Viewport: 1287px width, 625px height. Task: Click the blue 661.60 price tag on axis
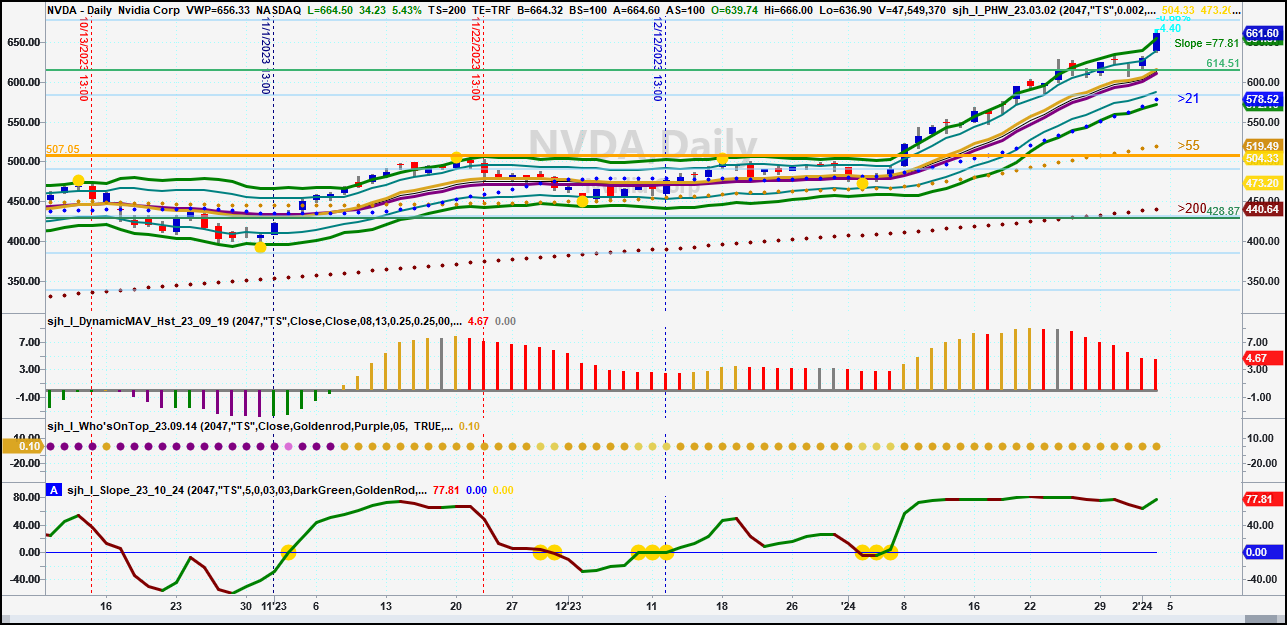point(1262,33)
